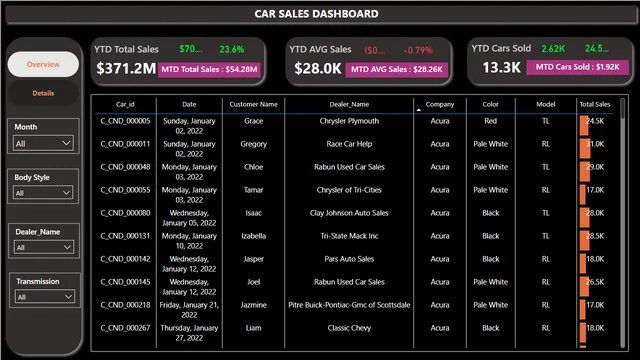Switch to the Details page

point(43,93)
